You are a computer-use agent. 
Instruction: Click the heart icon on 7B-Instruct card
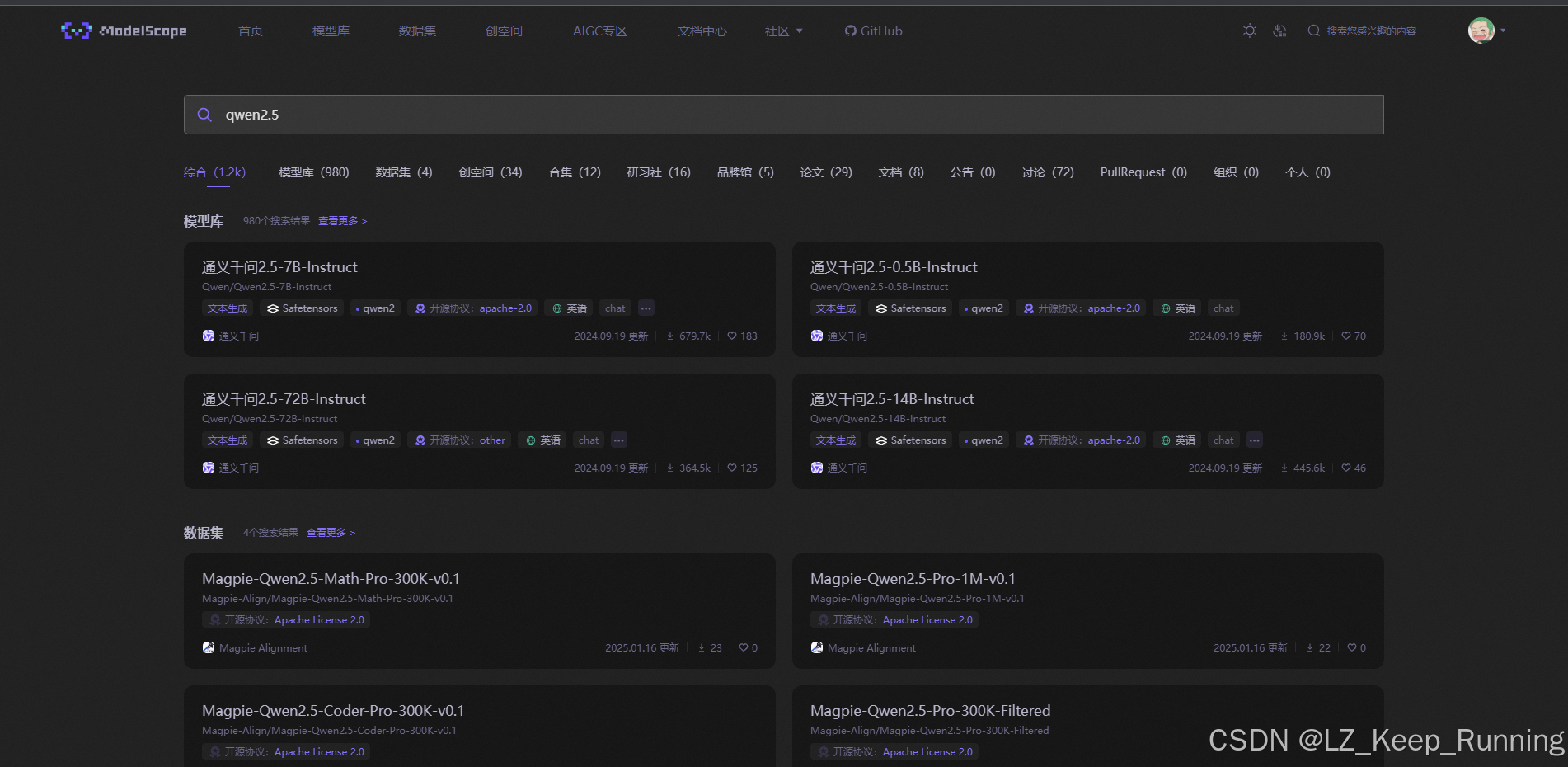click(732, 336)
